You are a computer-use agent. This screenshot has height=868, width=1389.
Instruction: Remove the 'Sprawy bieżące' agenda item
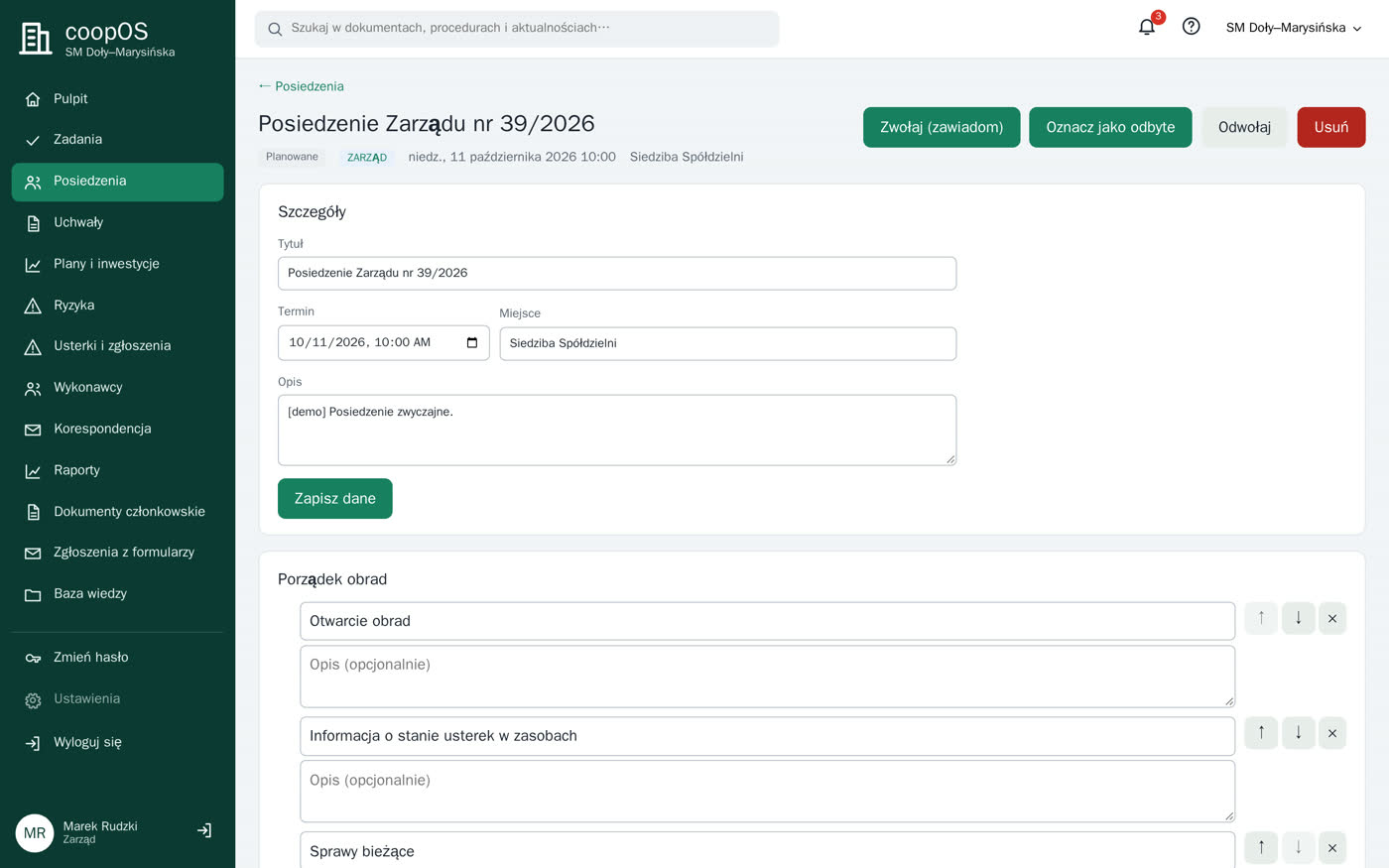point(1332,847)
